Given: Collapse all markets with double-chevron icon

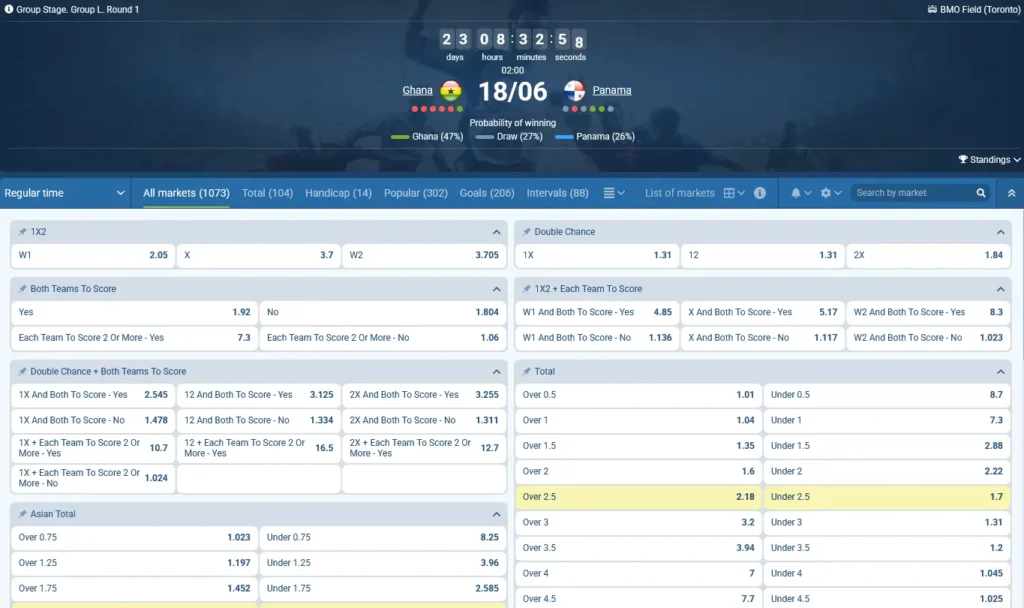Looking at the screenshot, I should (1011, 193).
